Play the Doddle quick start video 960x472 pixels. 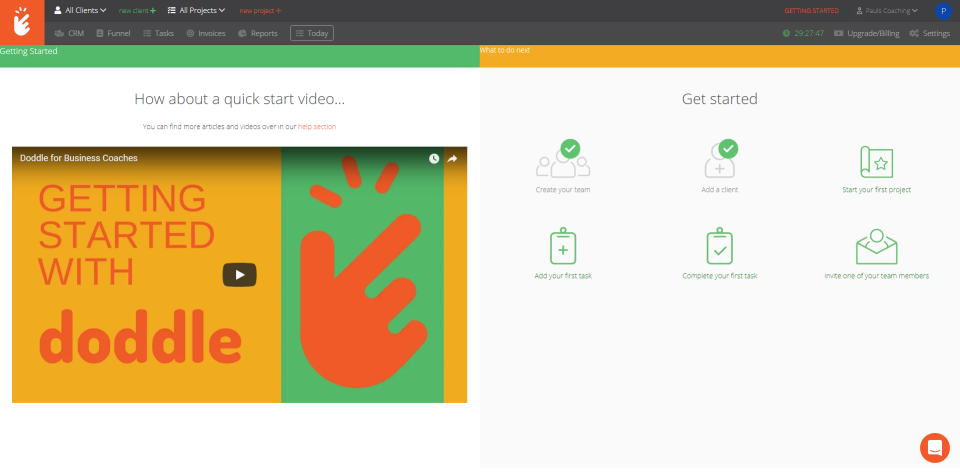[x=239, y=275]
